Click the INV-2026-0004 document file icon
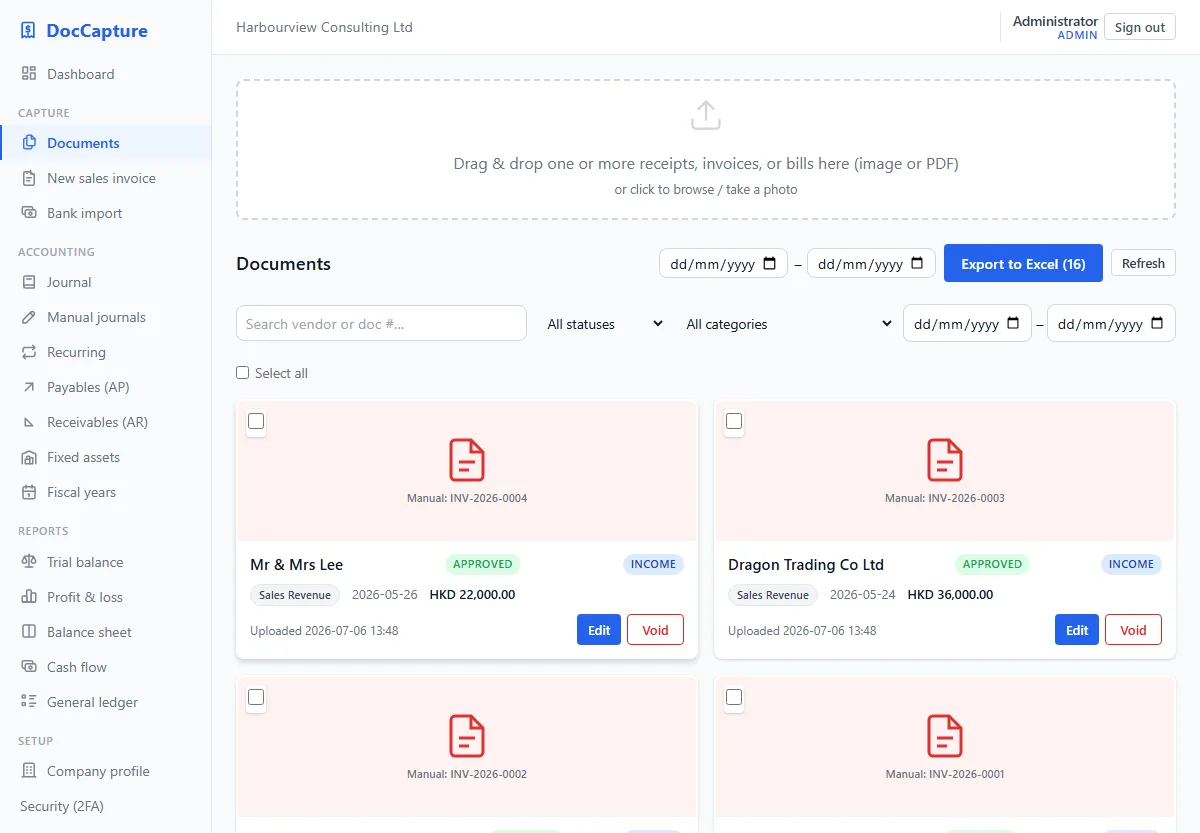Image resolution: width=1200 pixels, height=833 pixels. [467, 460]
